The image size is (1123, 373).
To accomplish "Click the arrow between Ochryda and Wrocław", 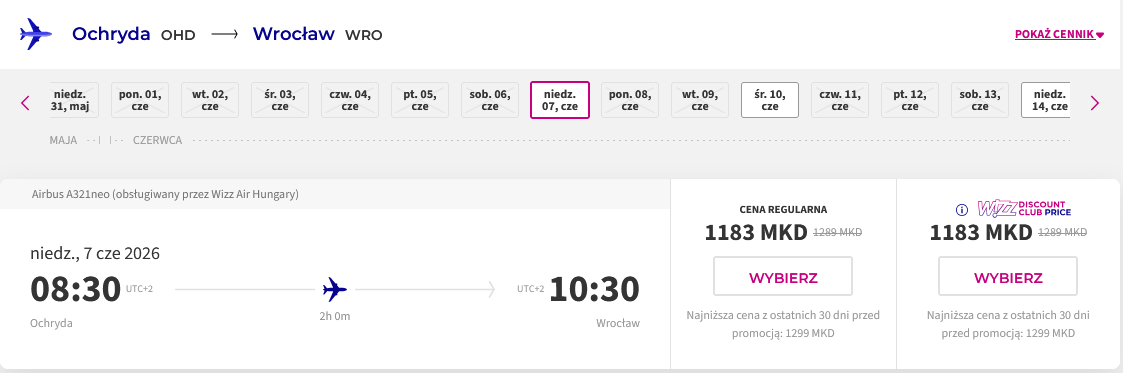I will (x=224, y=34).
